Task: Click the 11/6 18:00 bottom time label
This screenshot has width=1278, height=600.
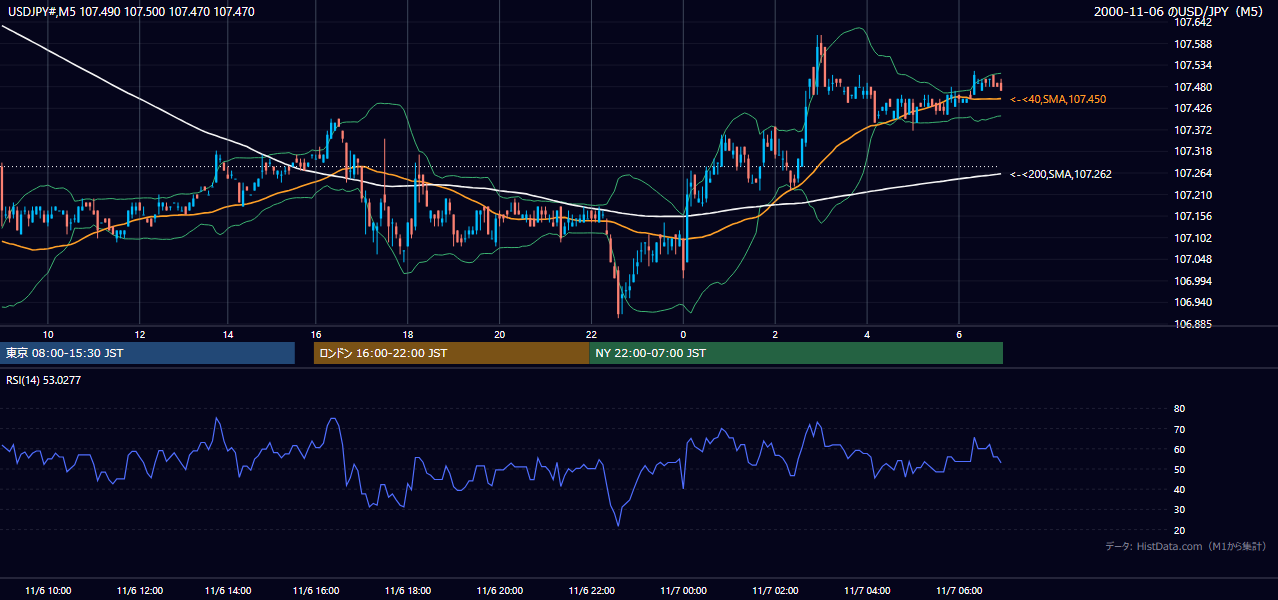Action: pos(407,590)
